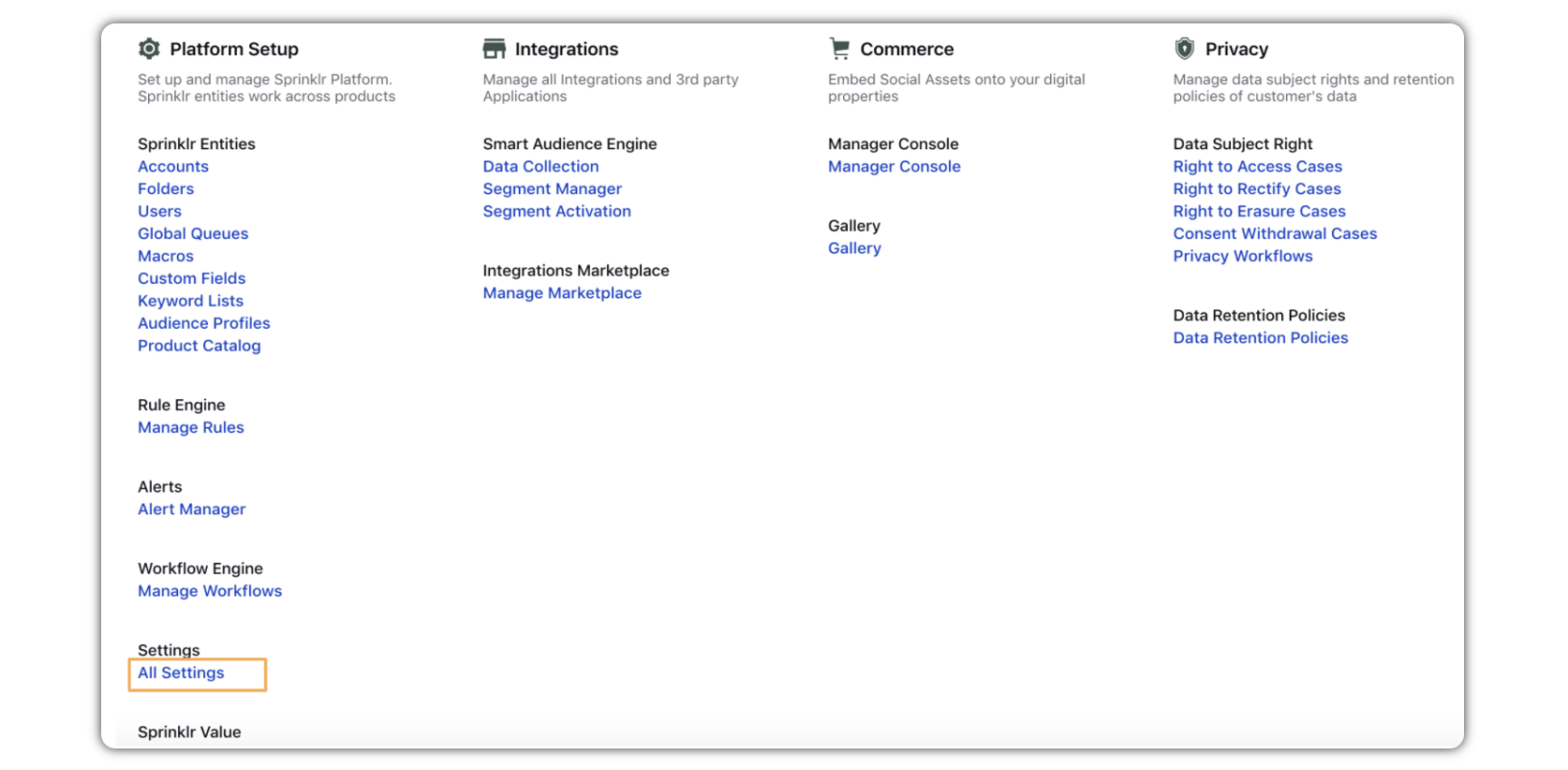The image size is (1568, 770).
Task: Open Segment Activation
Action: (556, 212)
